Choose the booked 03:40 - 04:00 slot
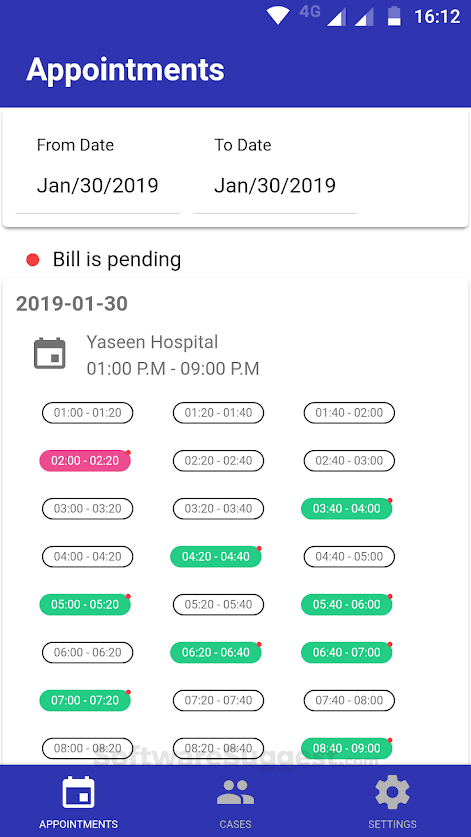The width and height of the screenshot is (471, 837). [x=347, y=509]
